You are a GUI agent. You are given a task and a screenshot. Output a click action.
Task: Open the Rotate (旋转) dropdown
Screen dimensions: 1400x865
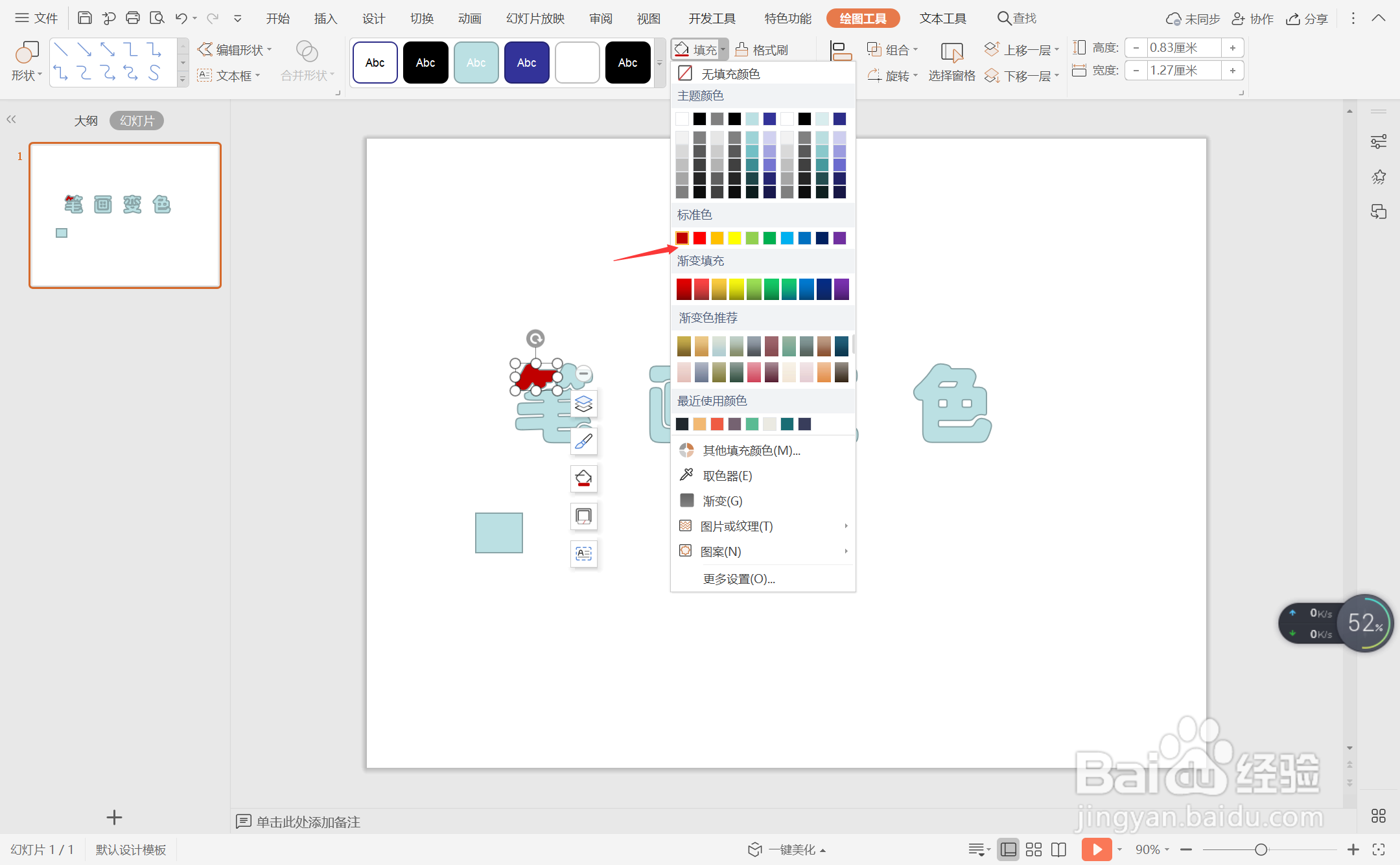(x=893, y=76)
